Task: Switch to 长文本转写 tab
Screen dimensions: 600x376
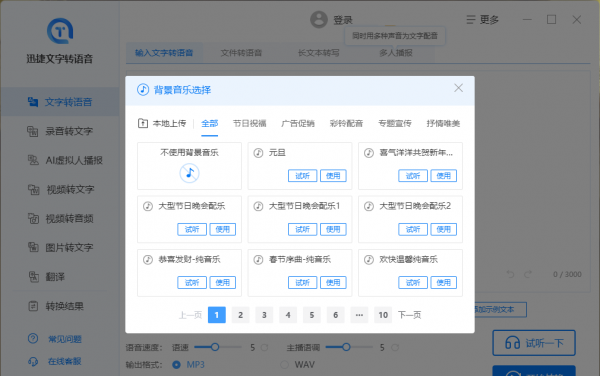Action: (x=318, y=53)
